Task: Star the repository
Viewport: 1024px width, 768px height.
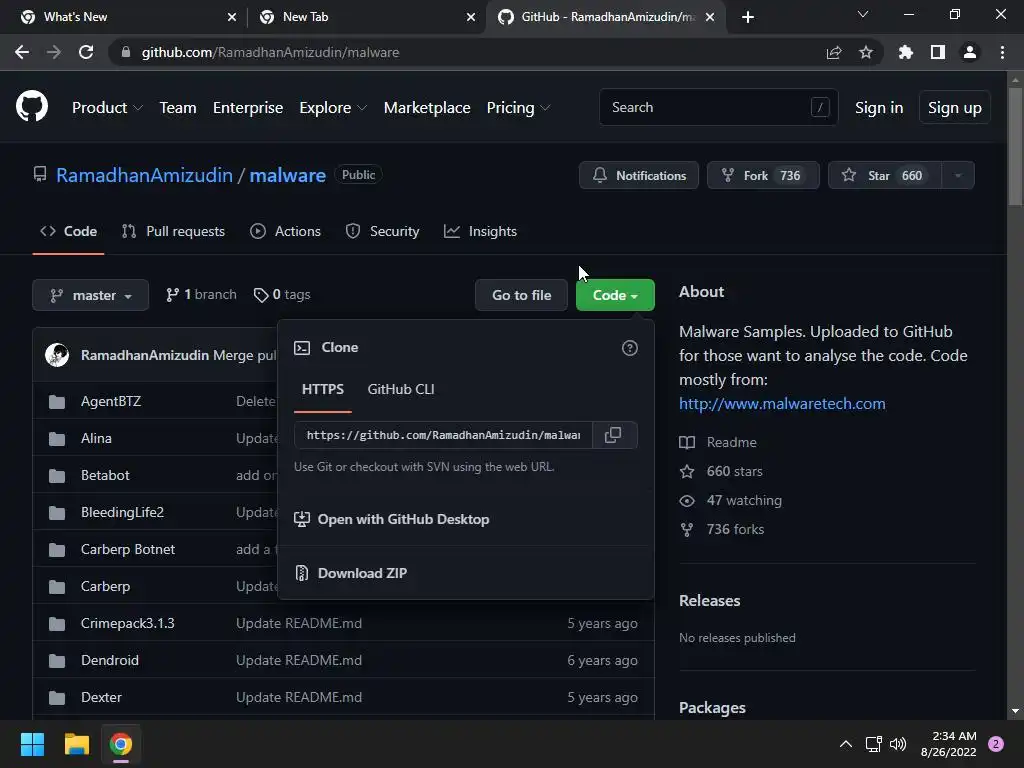Action: coord(885,175)
